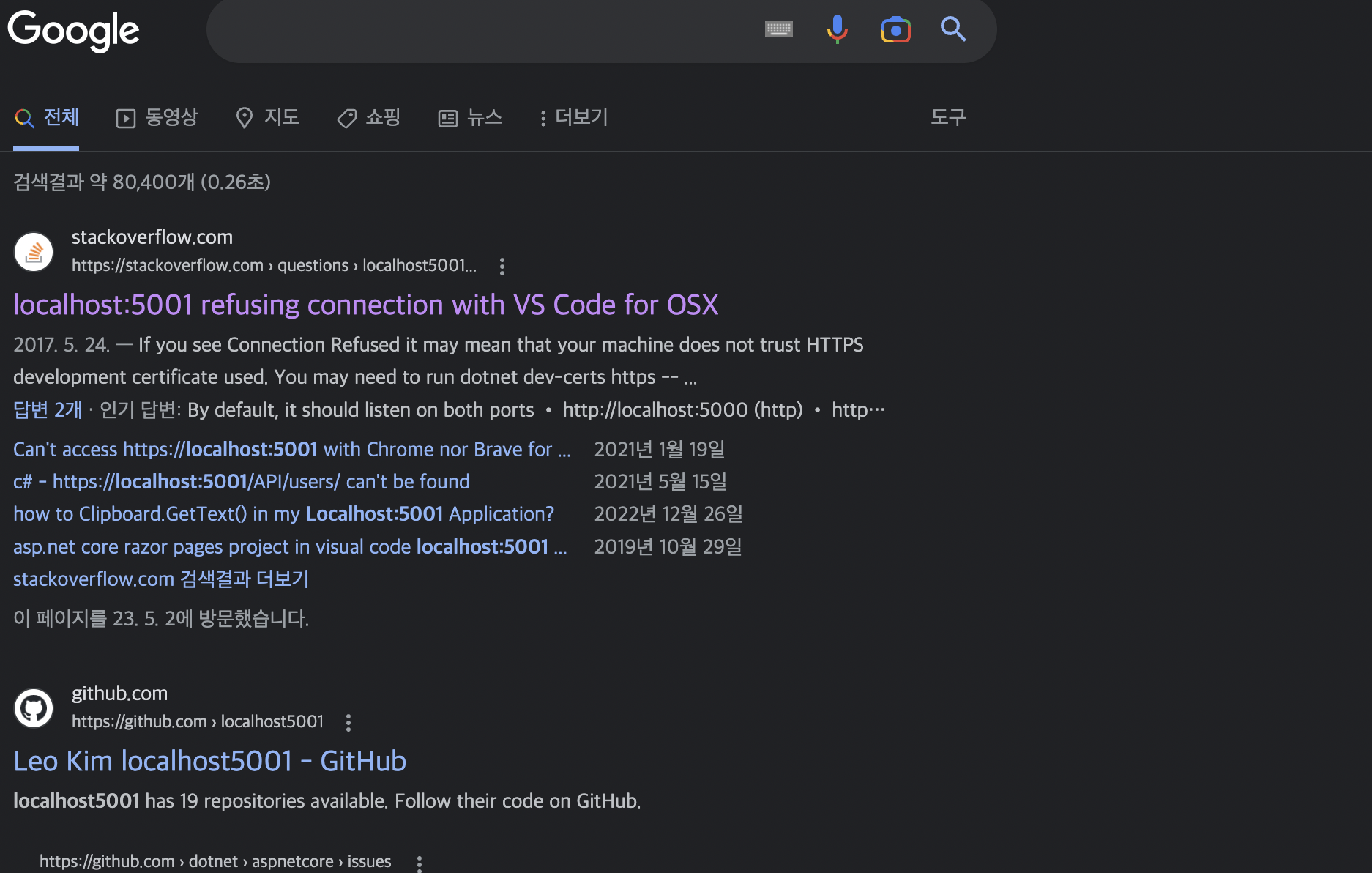Click the '검색결과 약 80,400개' result stats text

tap(142, 182)
